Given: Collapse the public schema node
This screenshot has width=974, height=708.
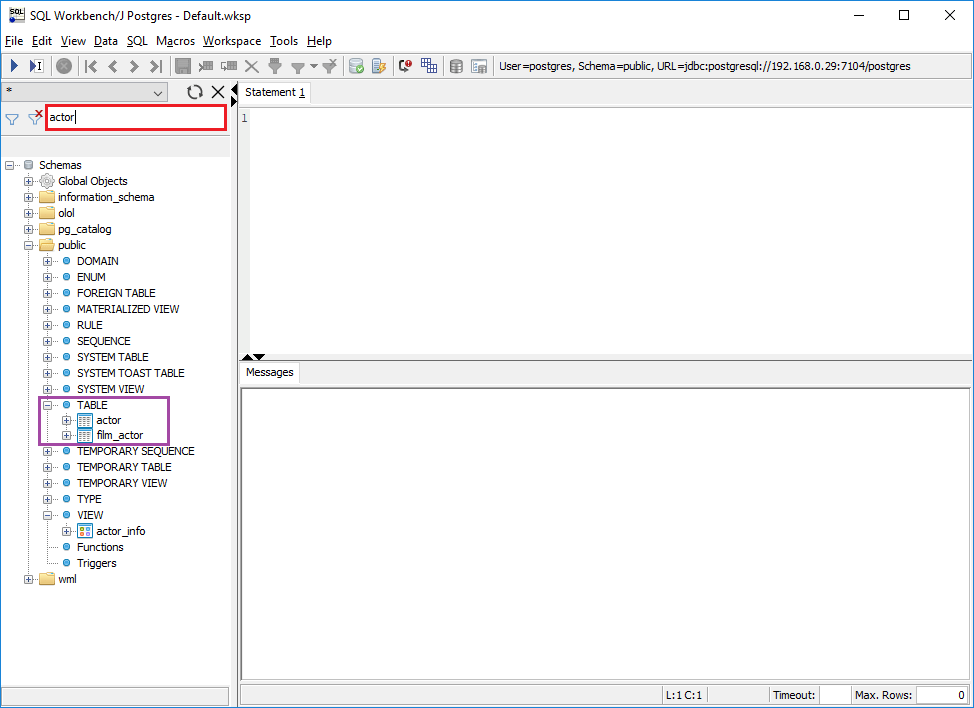Looking at the screenshot, I should coord(29,244).
